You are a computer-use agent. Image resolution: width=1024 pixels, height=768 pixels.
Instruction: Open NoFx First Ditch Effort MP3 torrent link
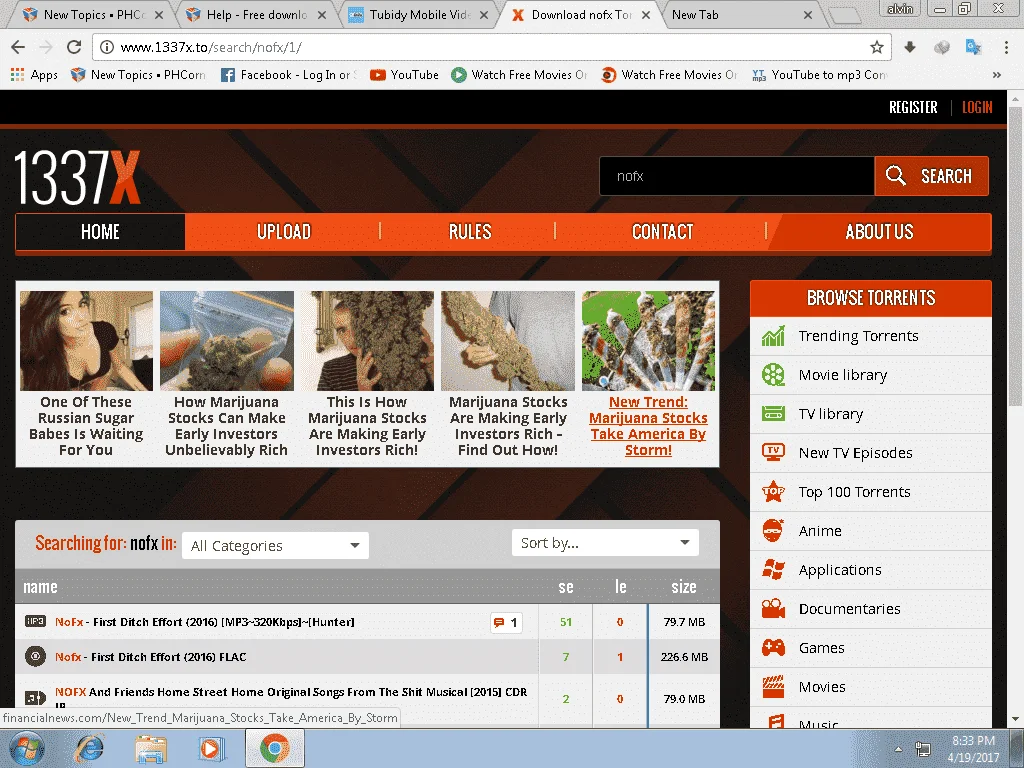204,622
